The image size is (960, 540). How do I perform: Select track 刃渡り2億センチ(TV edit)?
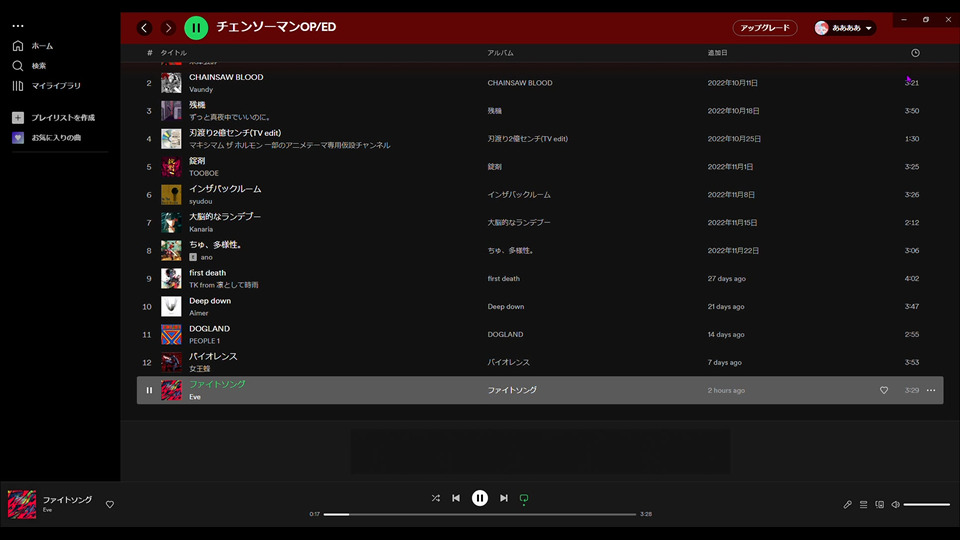[235, 133]
